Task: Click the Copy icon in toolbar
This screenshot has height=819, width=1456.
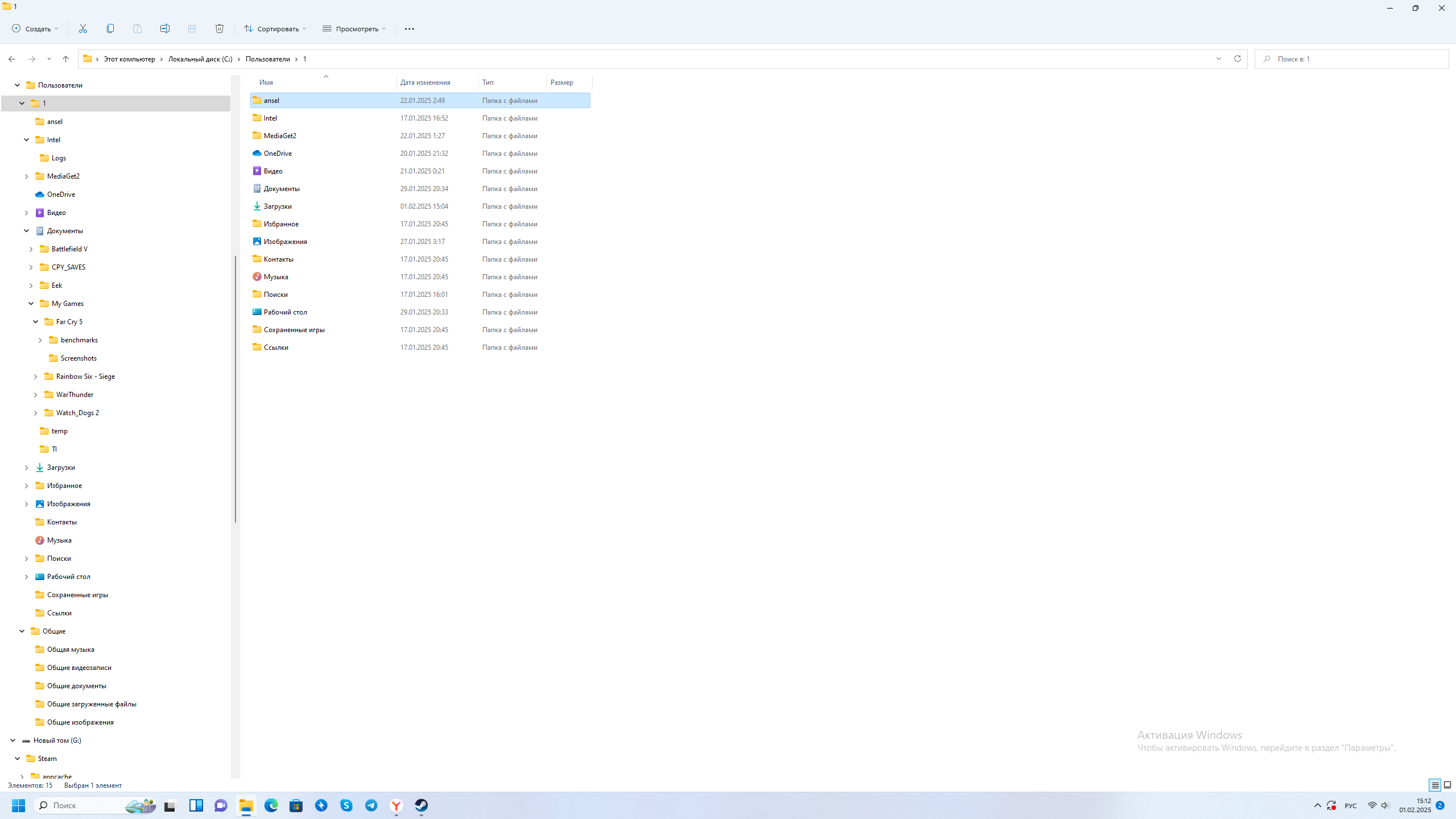Action: click(110, 28)
